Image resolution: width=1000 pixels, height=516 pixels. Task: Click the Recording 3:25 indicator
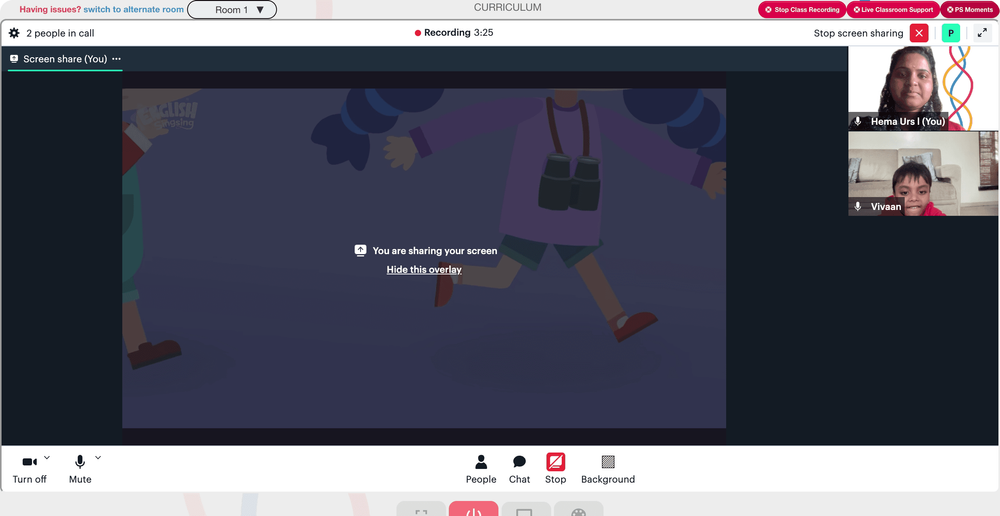[454, 33]
